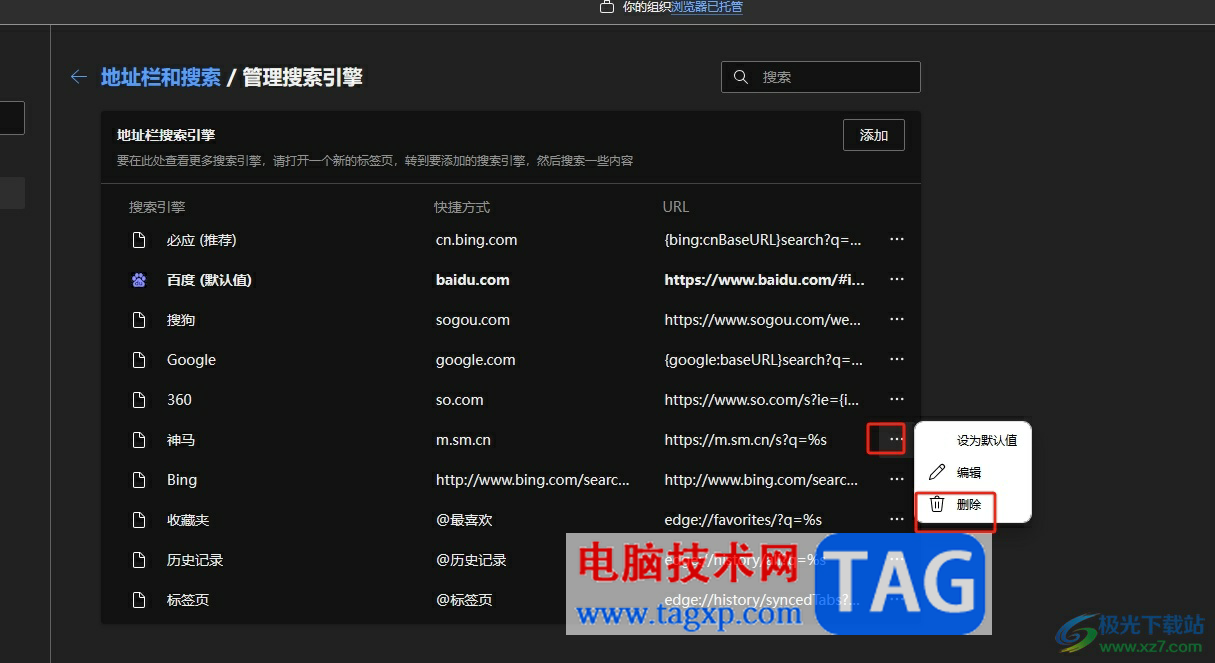
Task: Open more options for Google row
Action: click(897, 360)
